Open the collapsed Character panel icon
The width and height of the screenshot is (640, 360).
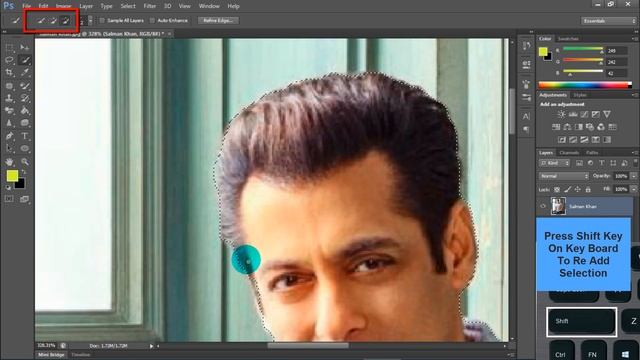tap(526, 117)
